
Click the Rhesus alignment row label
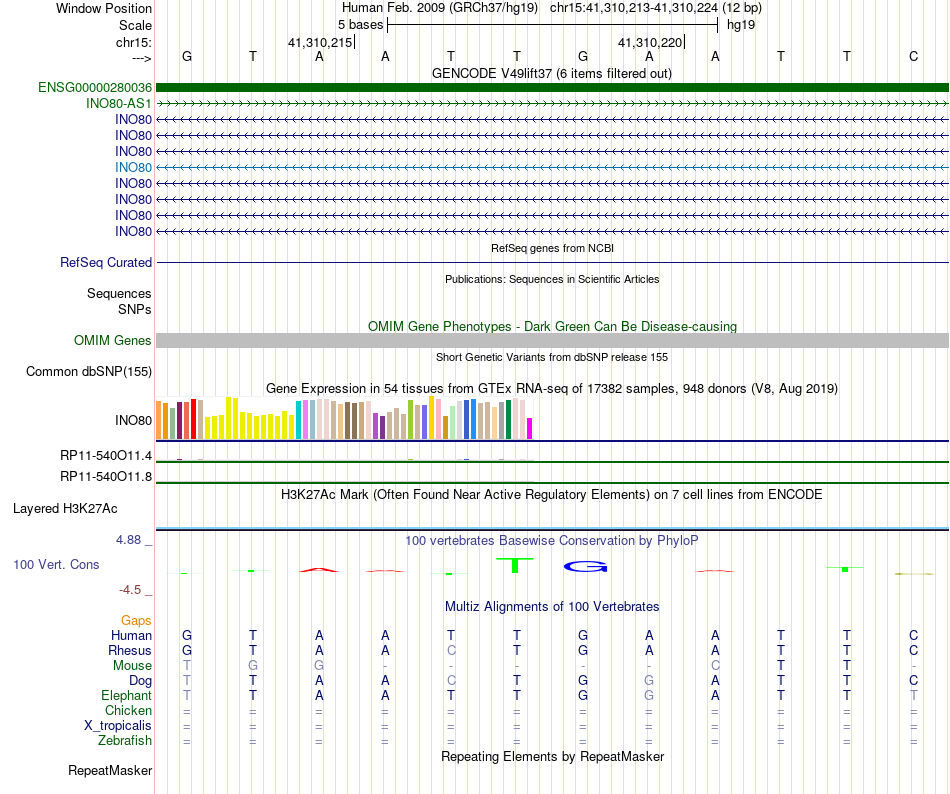130,650
